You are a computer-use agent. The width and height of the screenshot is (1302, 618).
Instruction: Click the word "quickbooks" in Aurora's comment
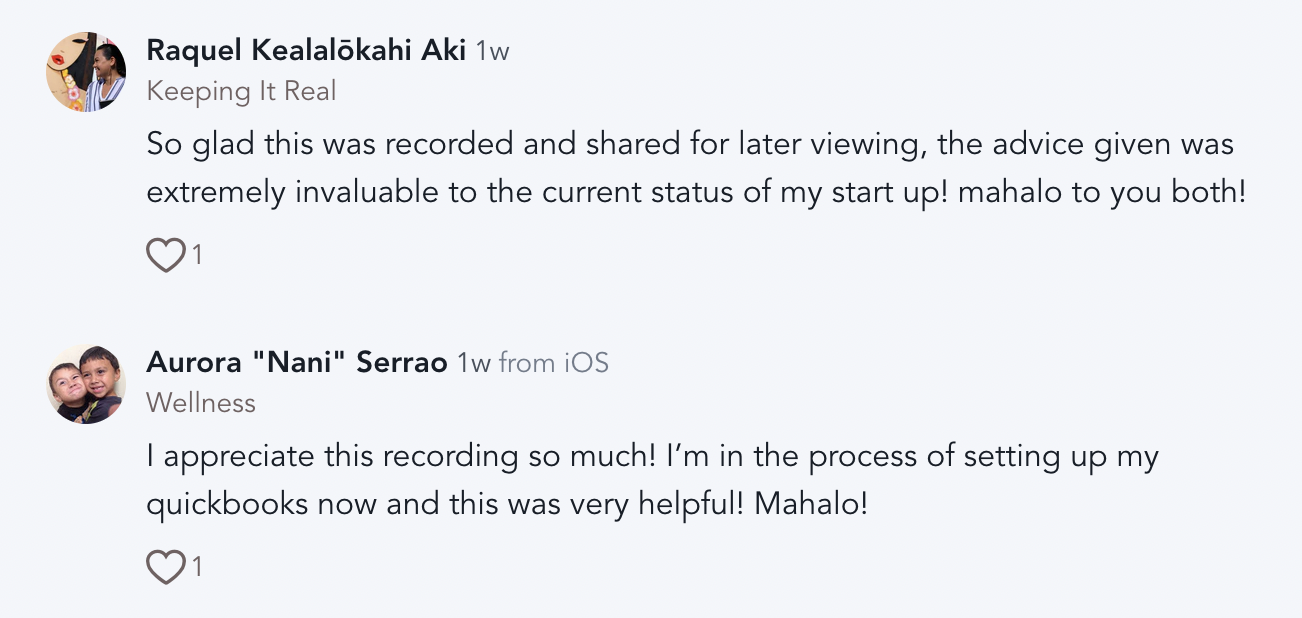227,504
